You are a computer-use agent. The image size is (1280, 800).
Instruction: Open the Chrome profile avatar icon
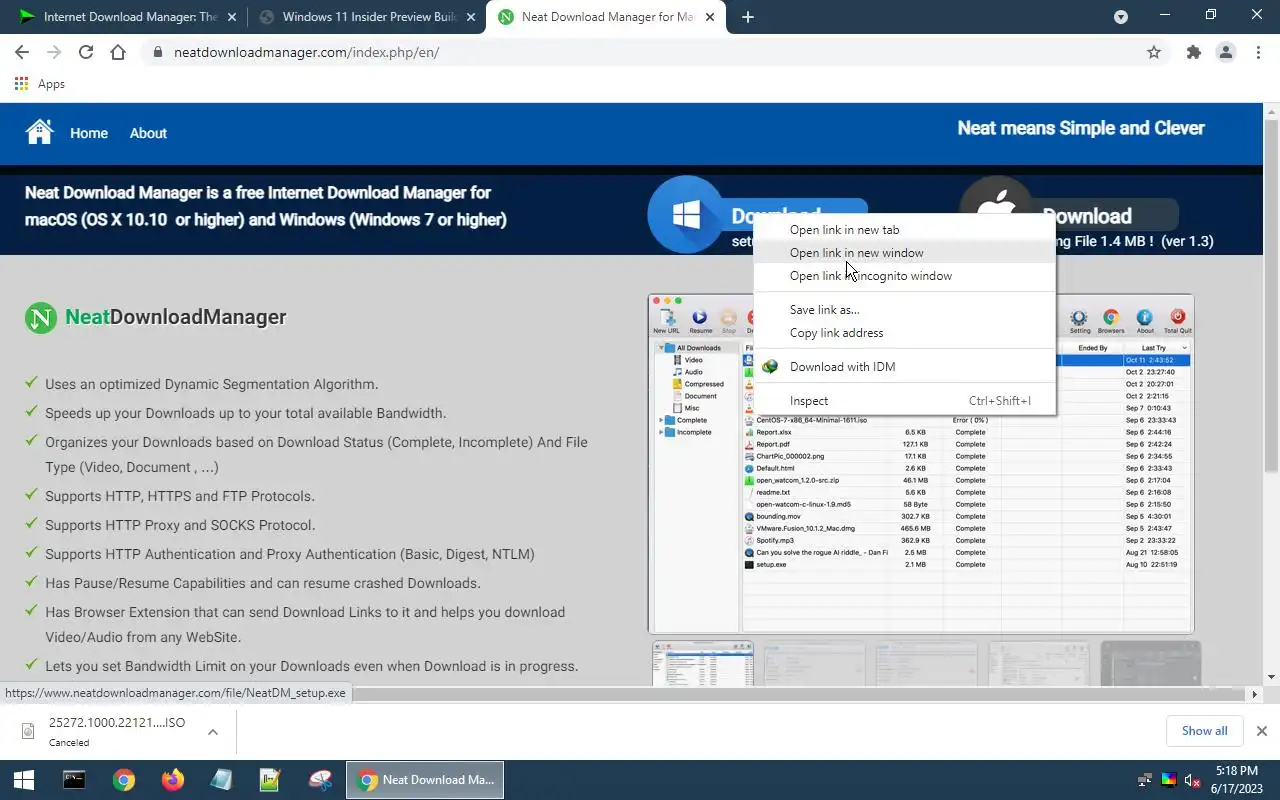1226,52
